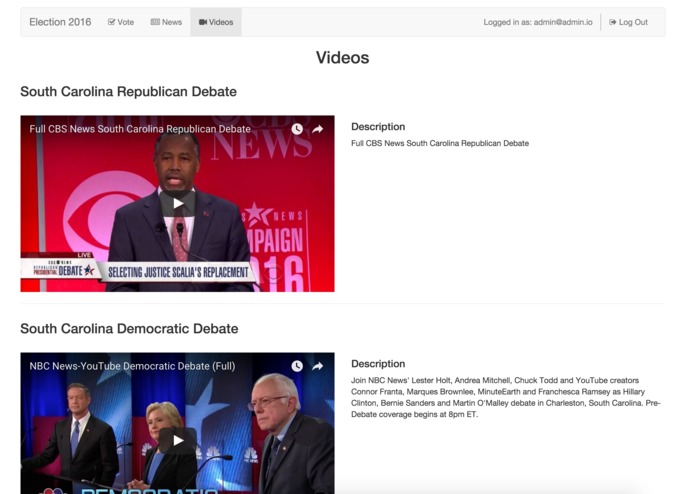Open the News tab
The width and height of the screenshot is (695, 494).
point(166,22)
